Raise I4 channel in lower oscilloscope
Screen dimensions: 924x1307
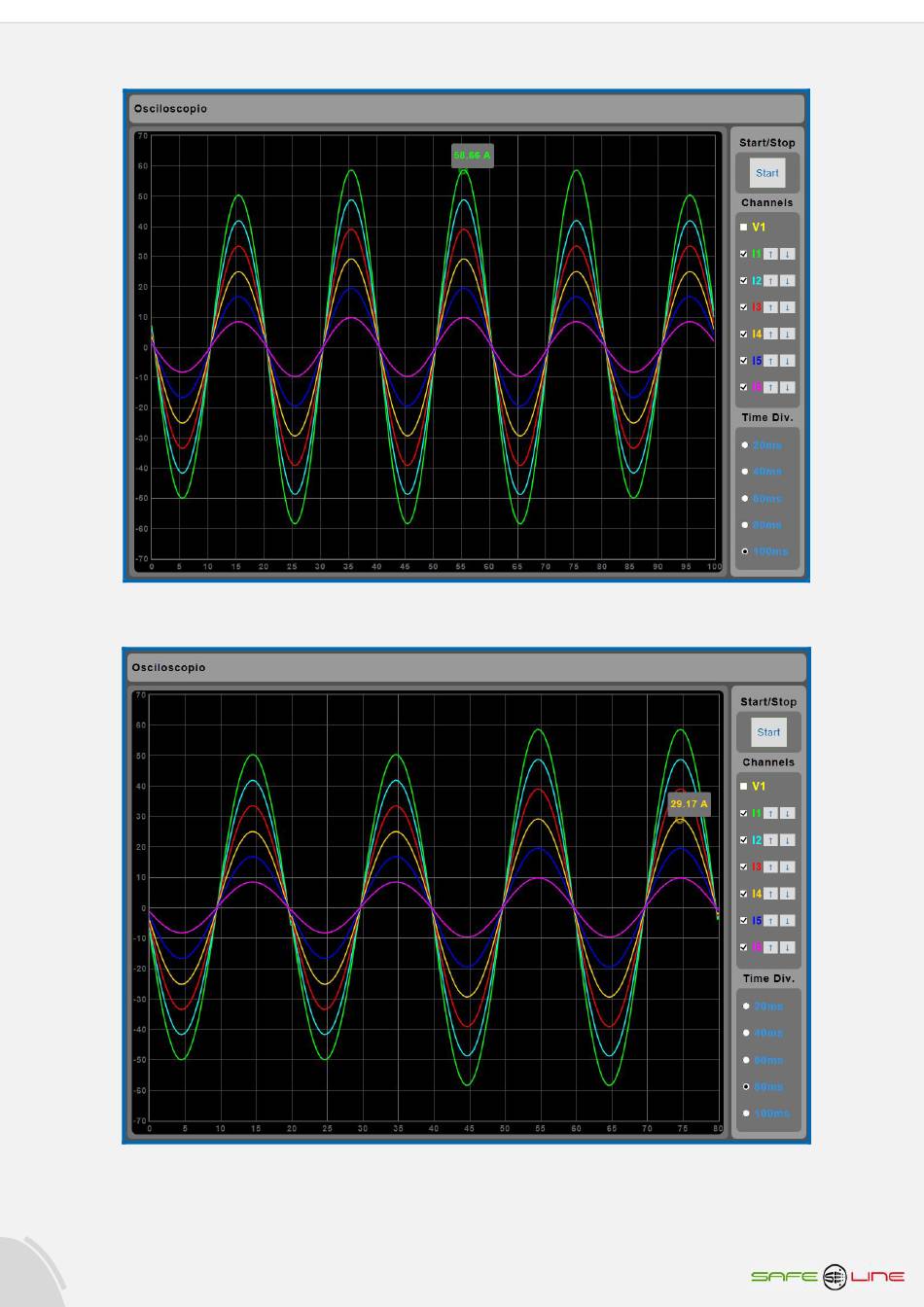[770, 894]
